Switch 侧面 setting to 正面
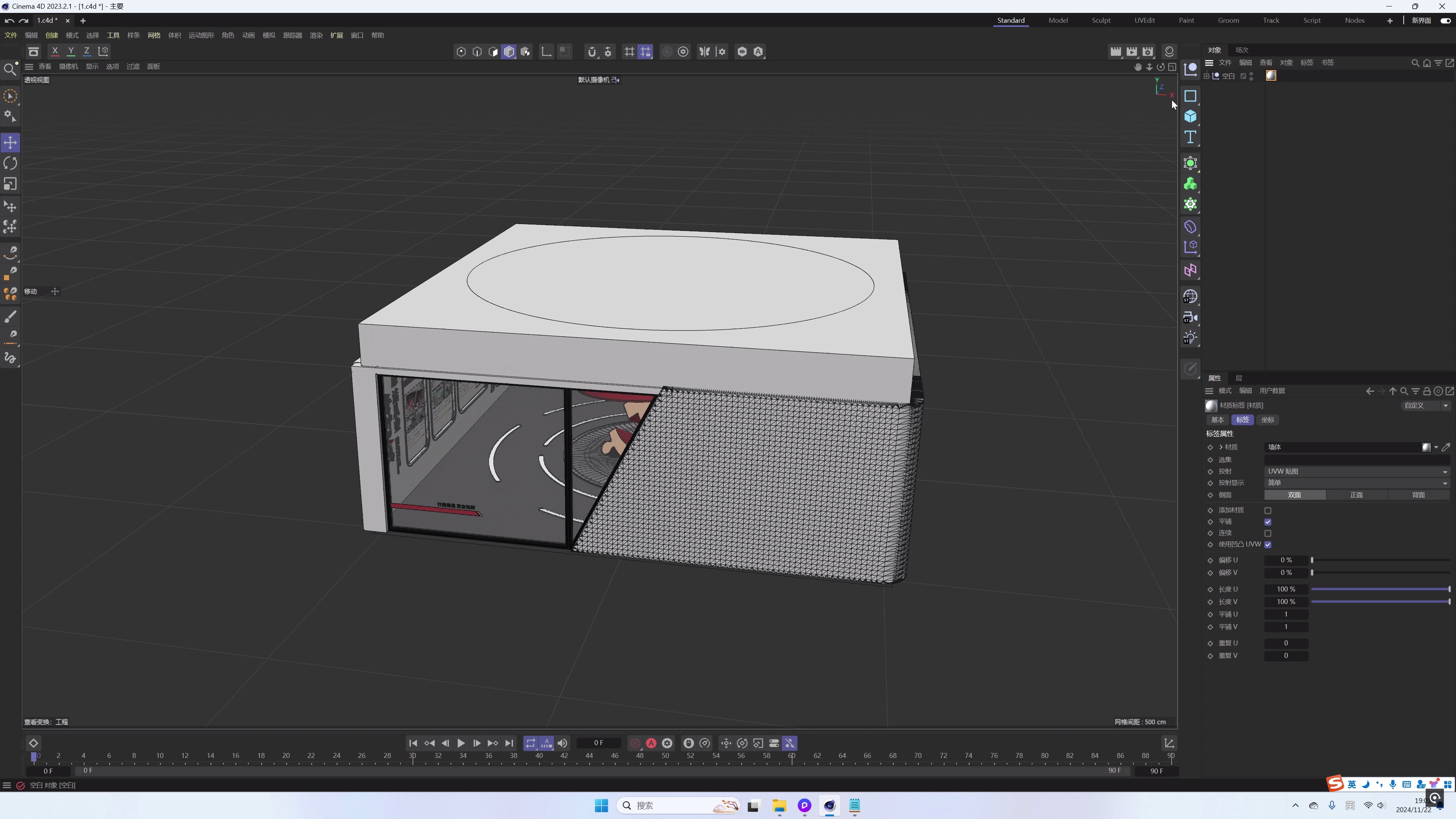This screenshot has height=819, width=1456. [1356, 494]
